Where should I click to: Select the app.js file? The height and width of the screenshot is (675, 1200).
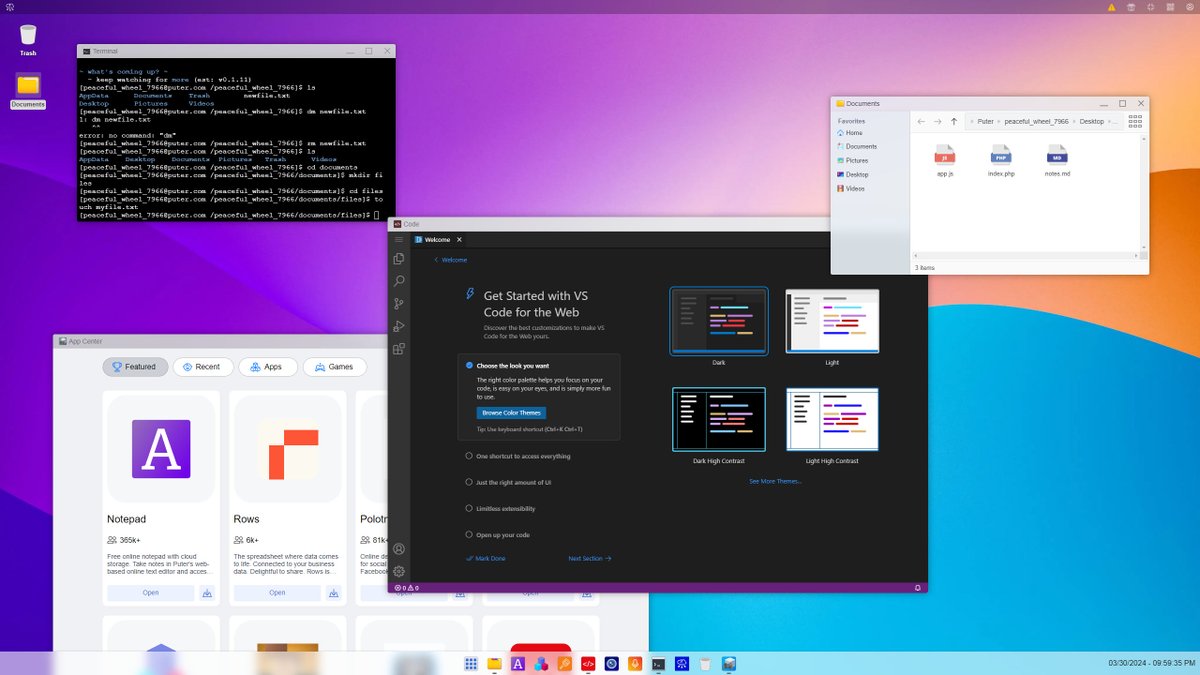click(945, 160)
